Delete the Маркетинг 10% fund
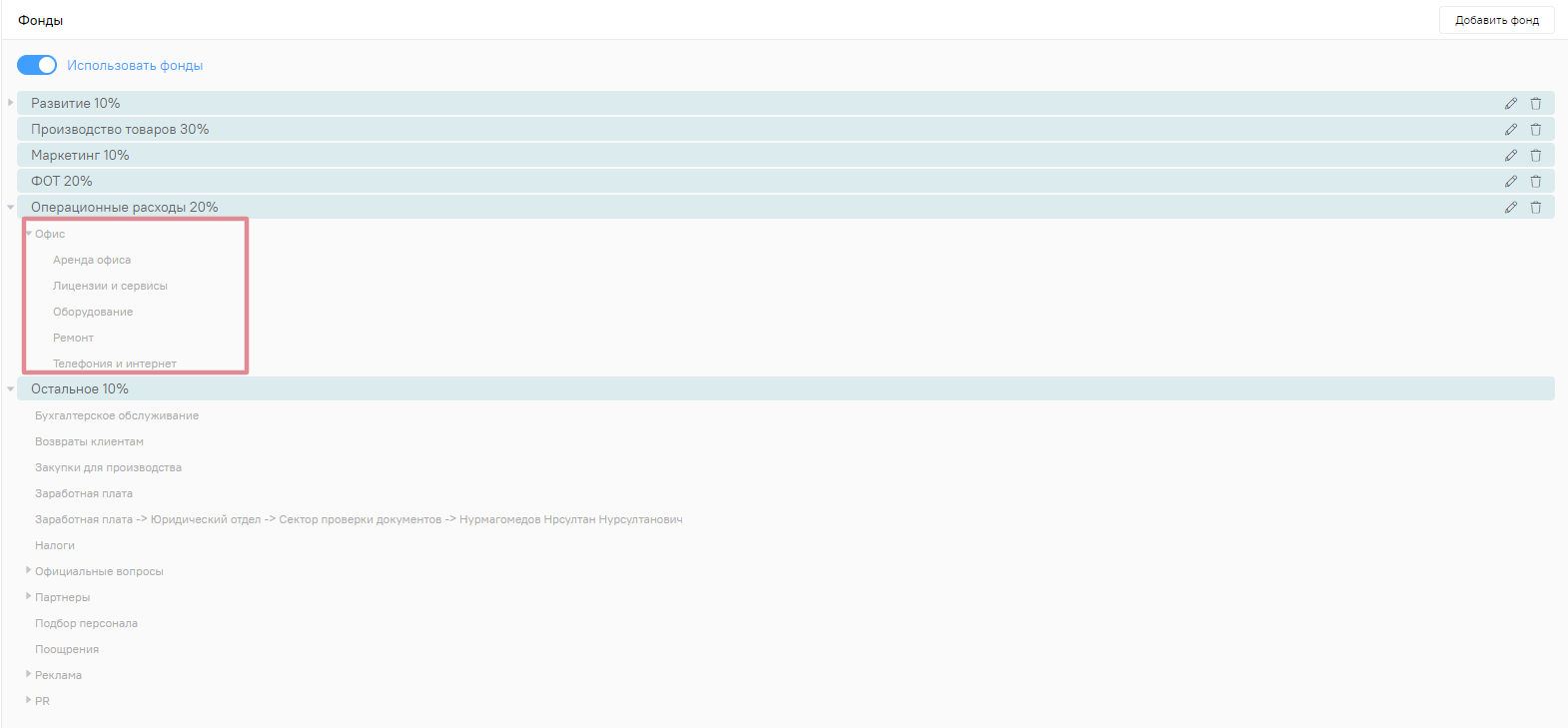This screenshot has width=1568, height=728. pyautogui.click(x=1536, y=156)
